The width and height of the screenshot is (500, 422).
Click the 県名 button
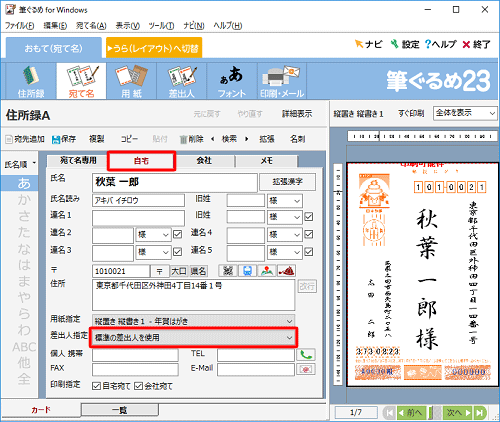pyautogui.click(x=198, y=271)
